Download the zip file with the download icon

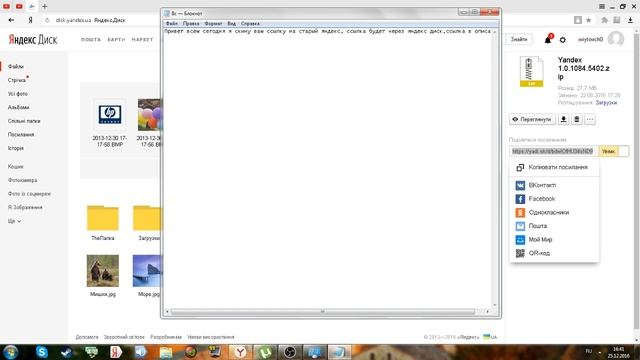pyautogui.click(x=563, y=119)
